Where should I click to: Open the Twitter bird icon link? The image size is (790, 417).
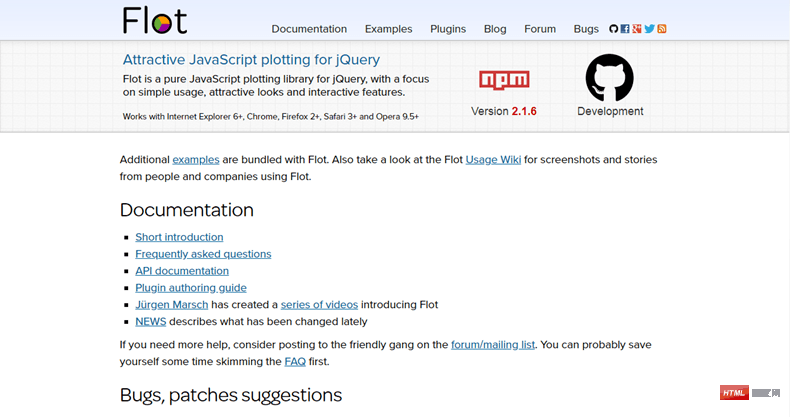(x=649, y=29)
